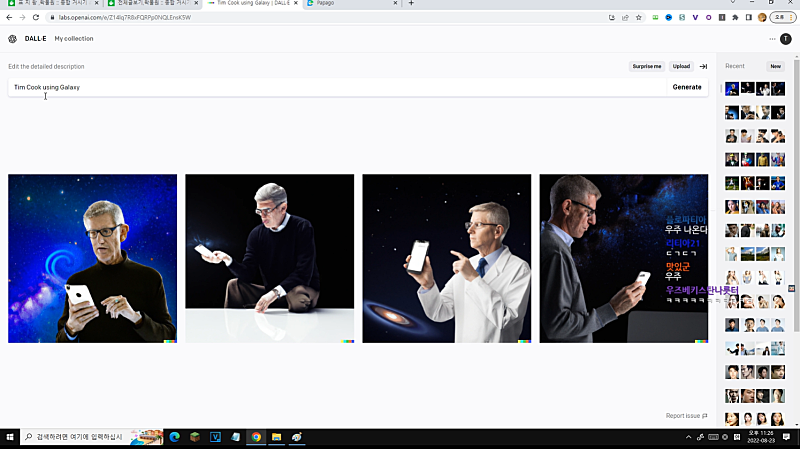Open File Explorer from the taskbar
Screen dimensions: 800x449
(276, 437)
